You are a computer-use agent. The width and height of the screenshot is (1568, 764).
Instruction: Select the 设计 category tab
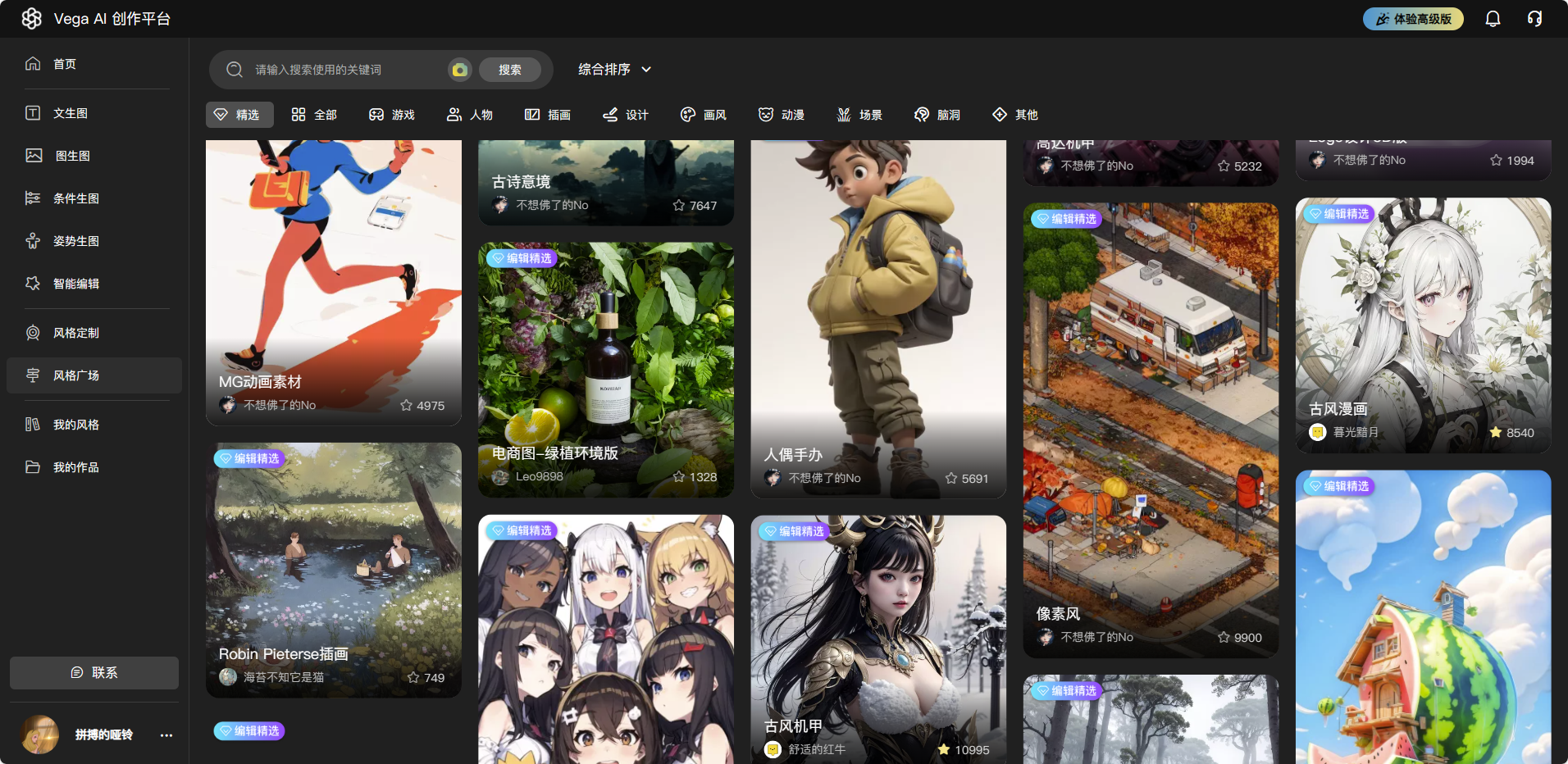(x=626, y=115)
